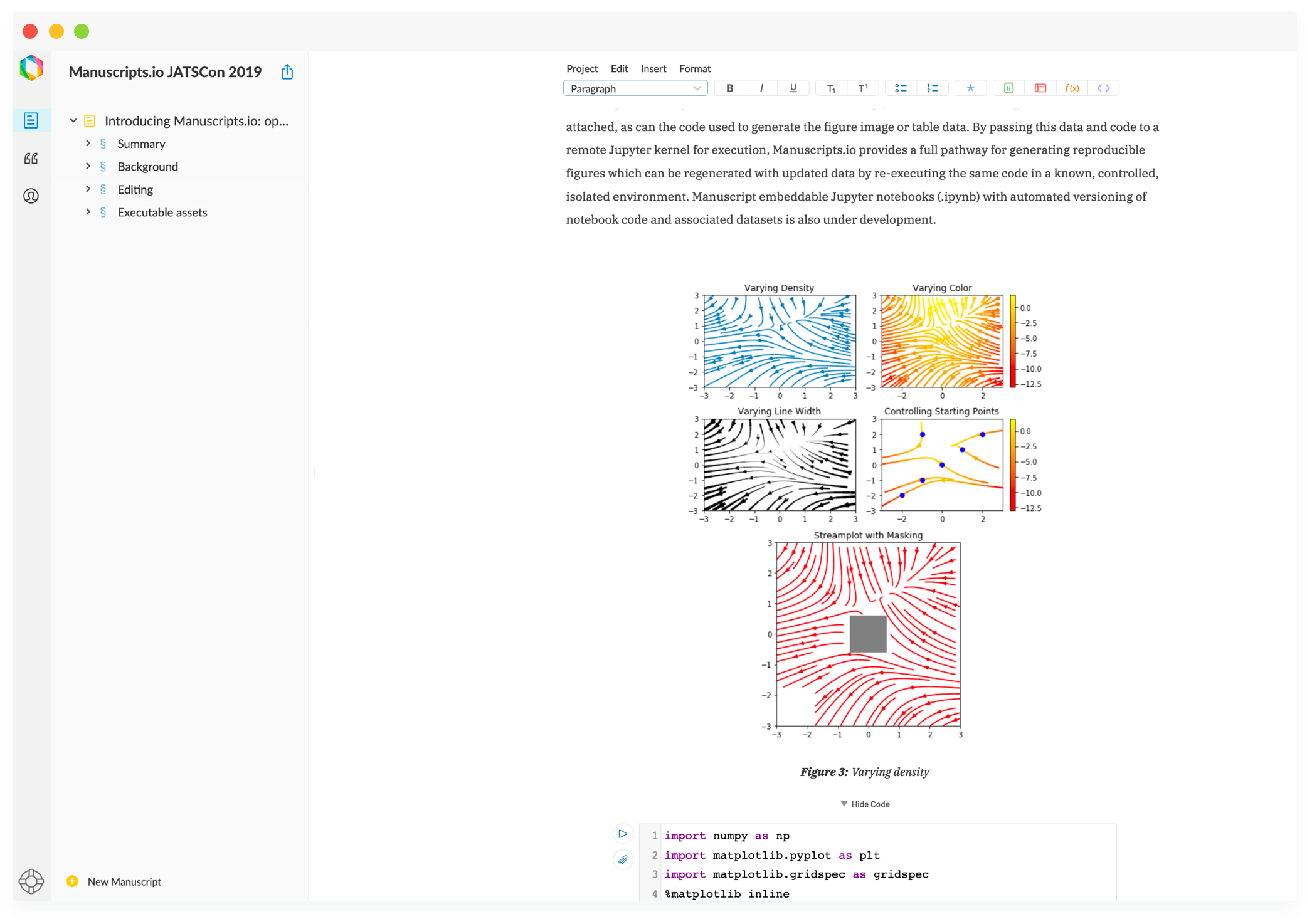This screenshot has height=924, width=1307.
Task: Insert a numbered list
Action: [932, 88]
